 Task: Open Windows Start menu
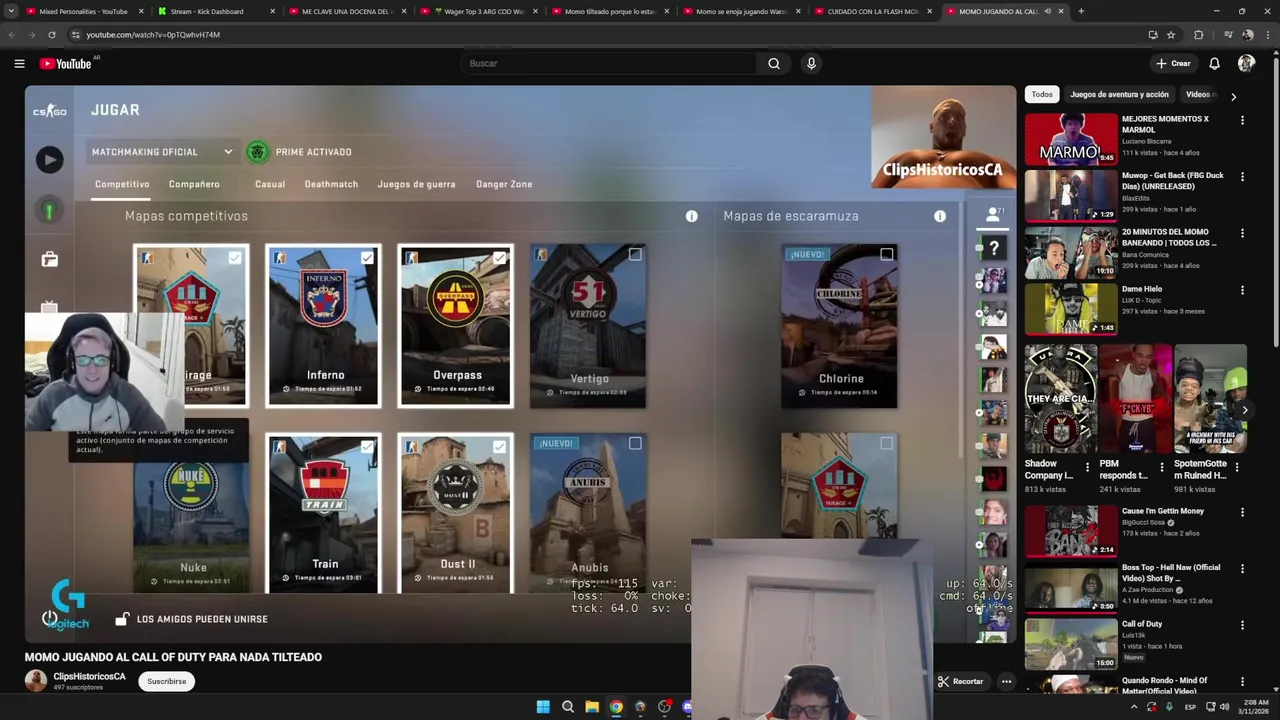(x=543, y=707)
